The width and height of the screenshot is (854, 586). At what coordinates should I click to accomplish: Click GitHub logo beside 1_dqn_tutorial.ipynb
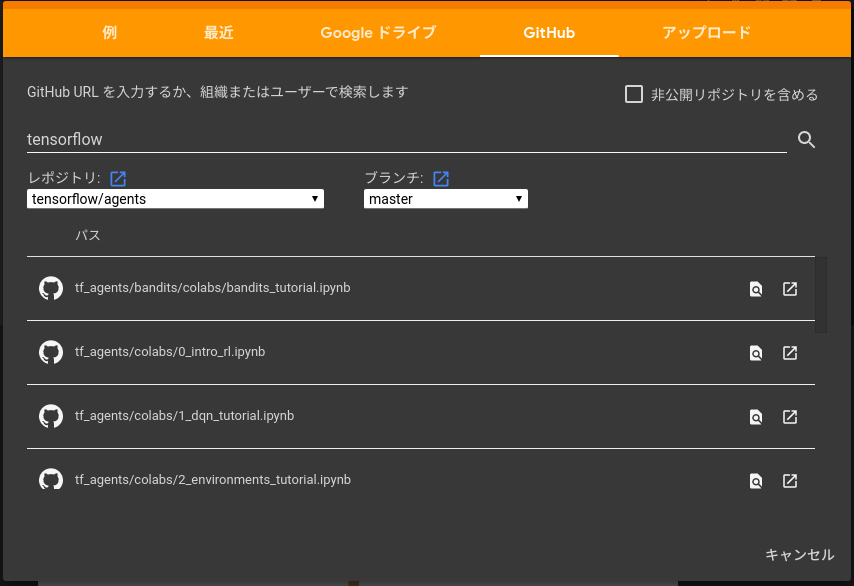tap(51, 416)
